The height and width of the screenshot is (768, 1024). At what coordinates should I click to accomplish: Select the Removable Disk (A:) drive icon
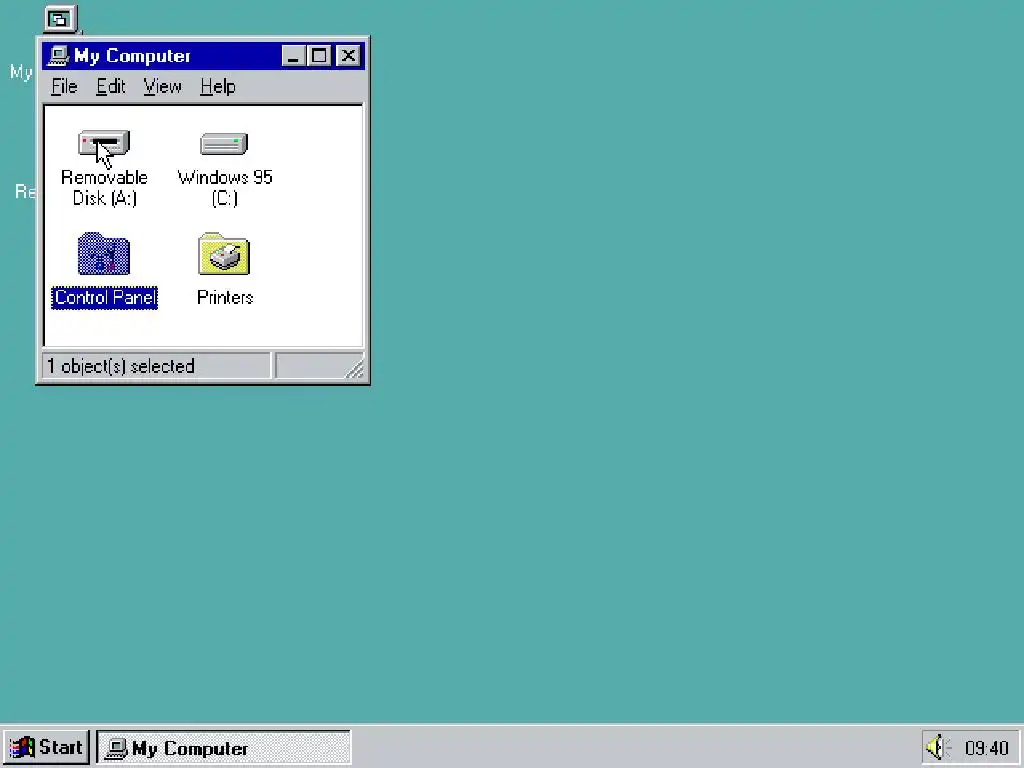(x=104, y=143)
